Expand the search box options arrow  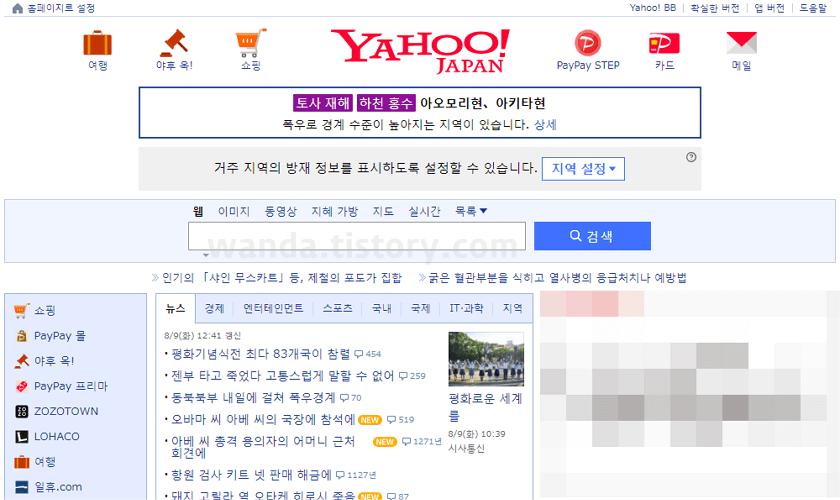click(x=206, y=255)
